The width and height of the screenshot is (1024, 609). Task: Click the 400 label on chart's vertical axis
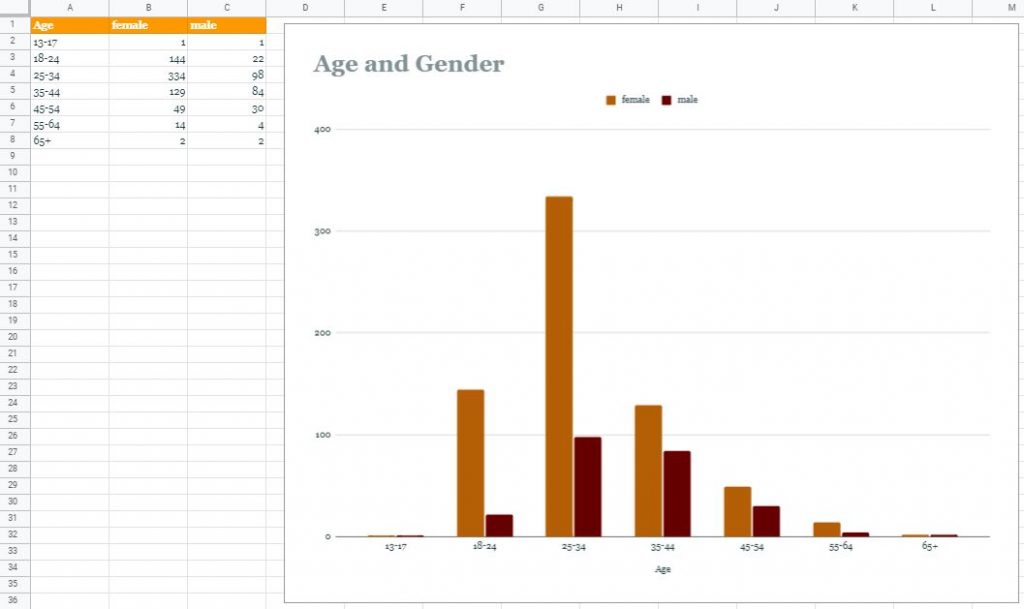(x=323, y=129)
